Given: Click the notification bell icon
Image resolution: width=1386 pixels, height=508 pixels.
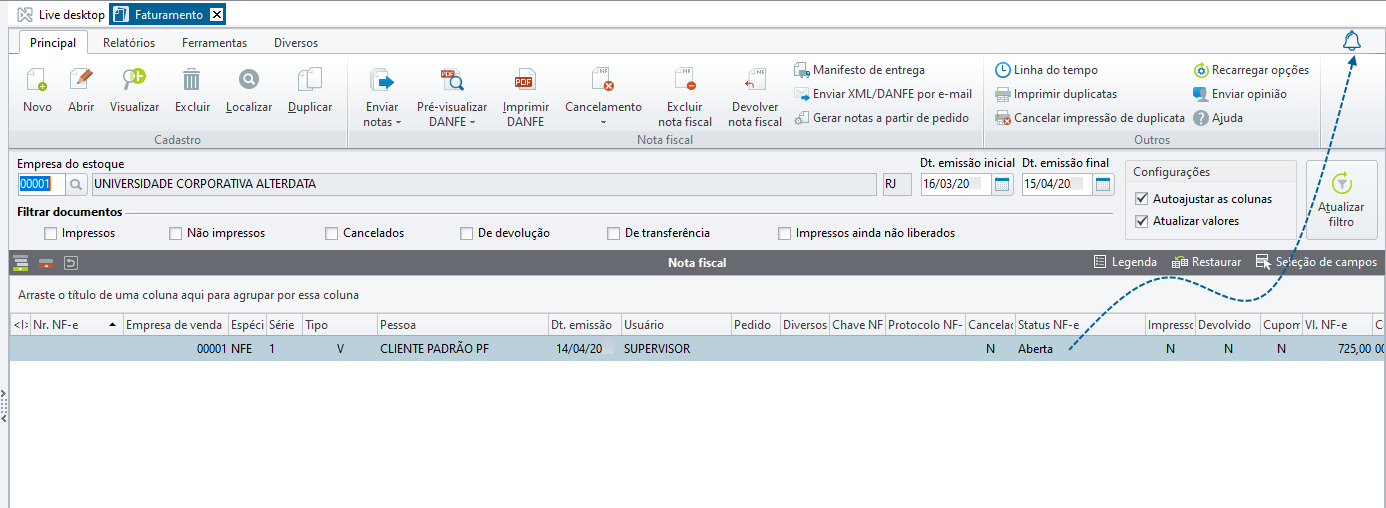Looking at the screenshot, I should pos(1352,41).
